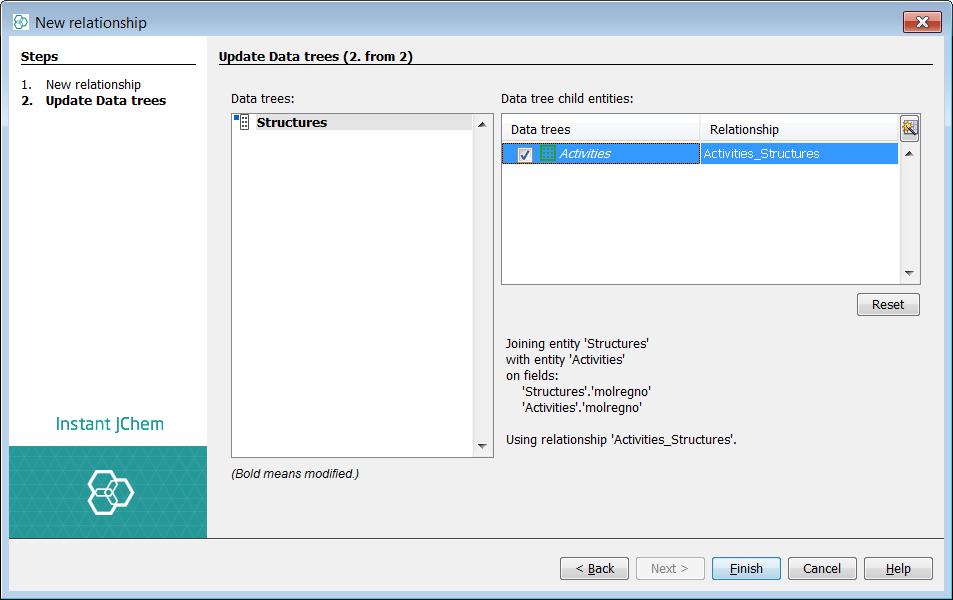
Task: Go back with the Back button
Action: point(594,568)
